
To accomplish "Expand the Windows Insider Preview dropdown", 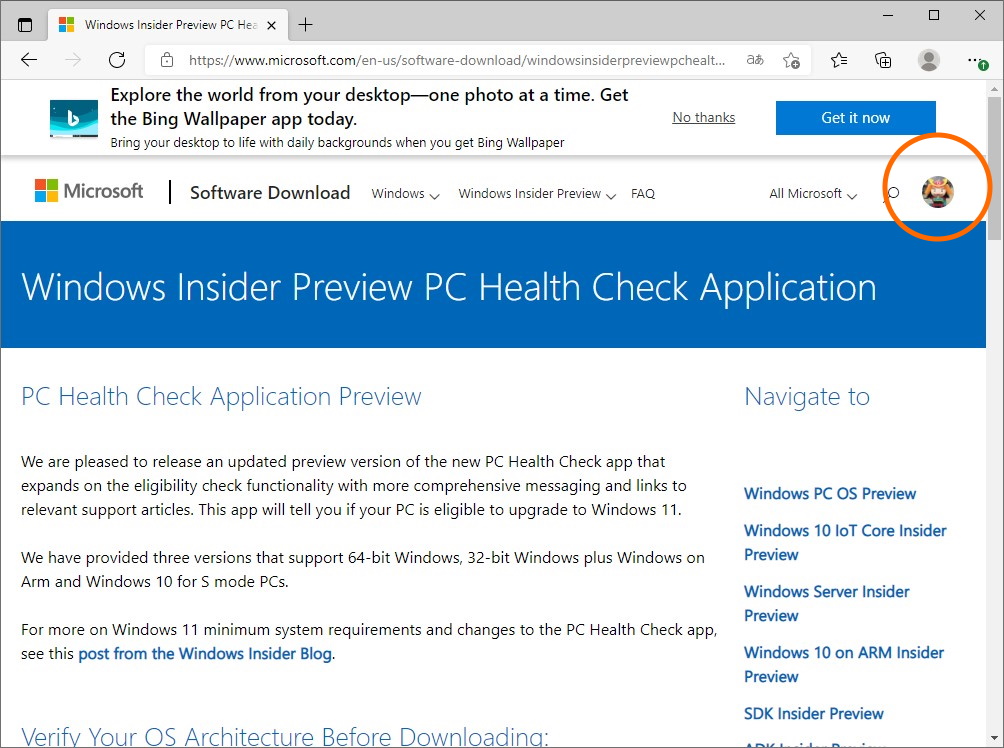I will tap(536, 193).
